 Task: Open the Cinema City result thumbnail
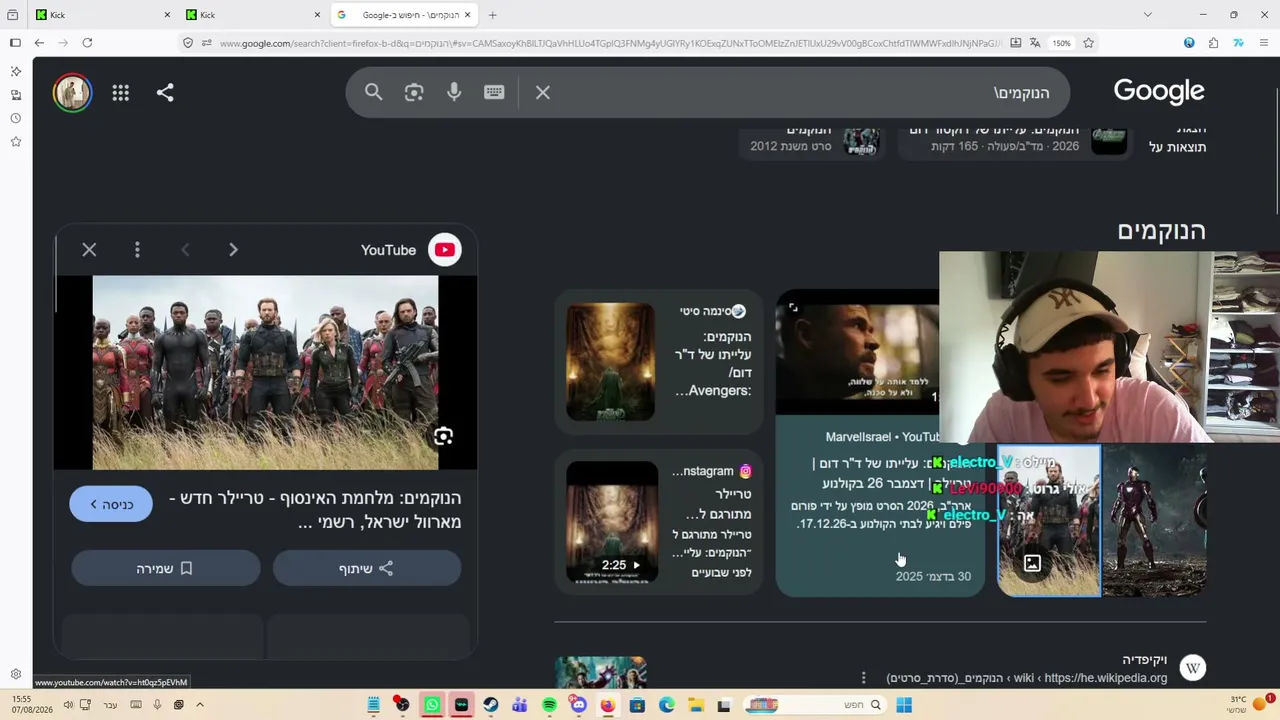[610, 362]
